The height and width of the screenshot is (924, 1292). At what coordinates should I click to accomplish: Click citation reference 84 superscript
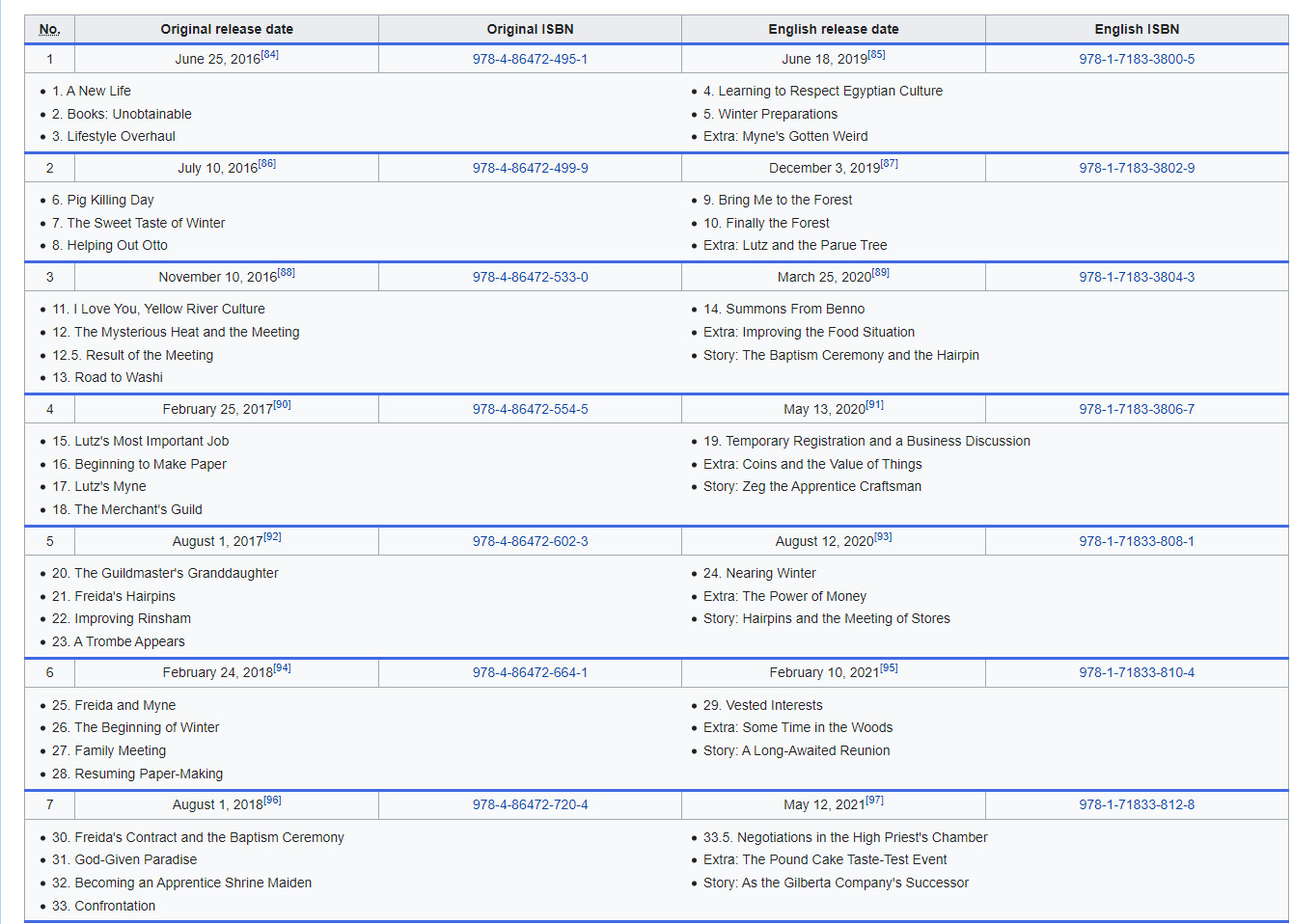[270, 55]
